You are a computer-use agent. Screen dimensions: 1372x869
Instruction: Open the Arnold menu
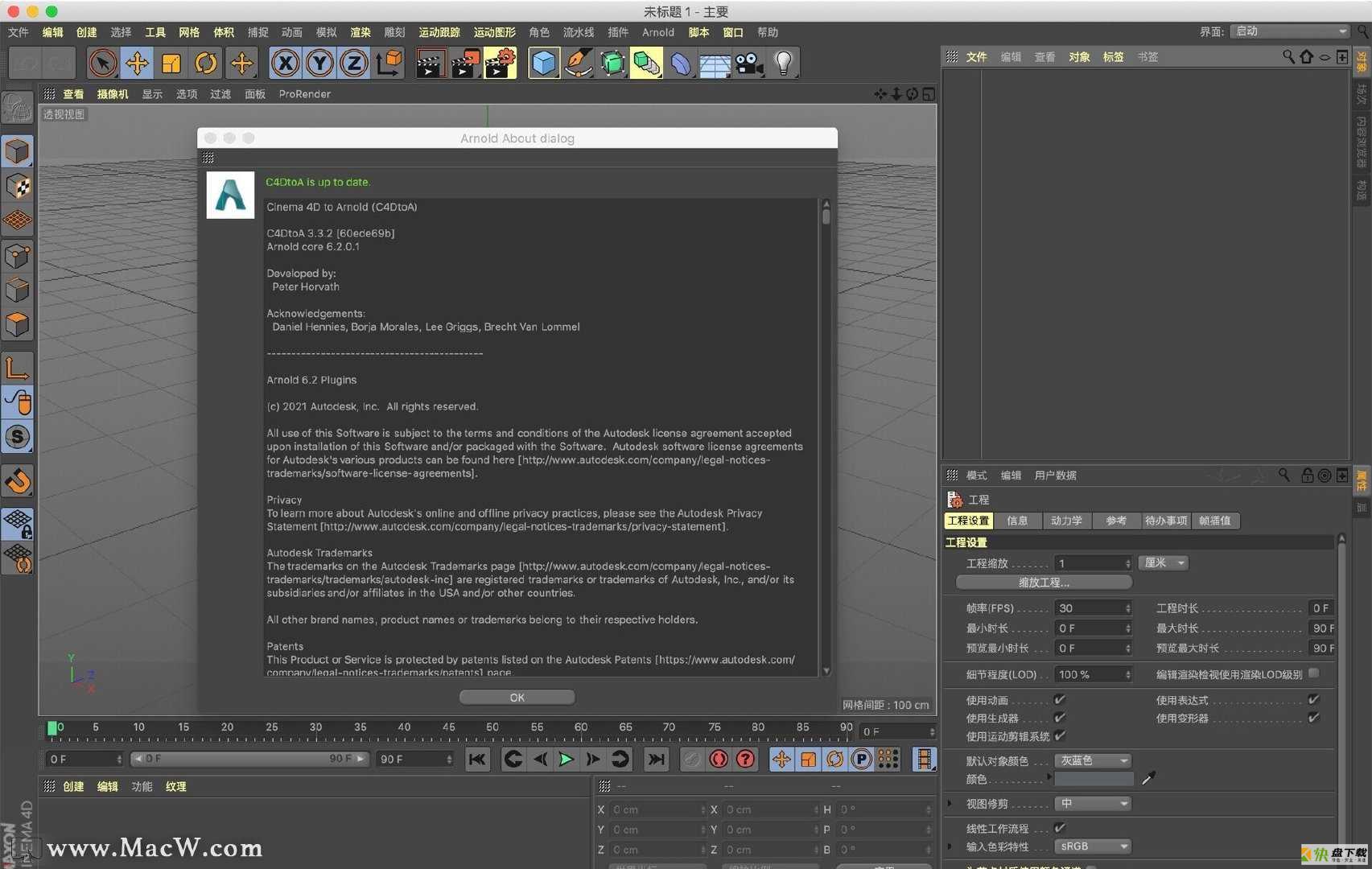pos(657,32)
